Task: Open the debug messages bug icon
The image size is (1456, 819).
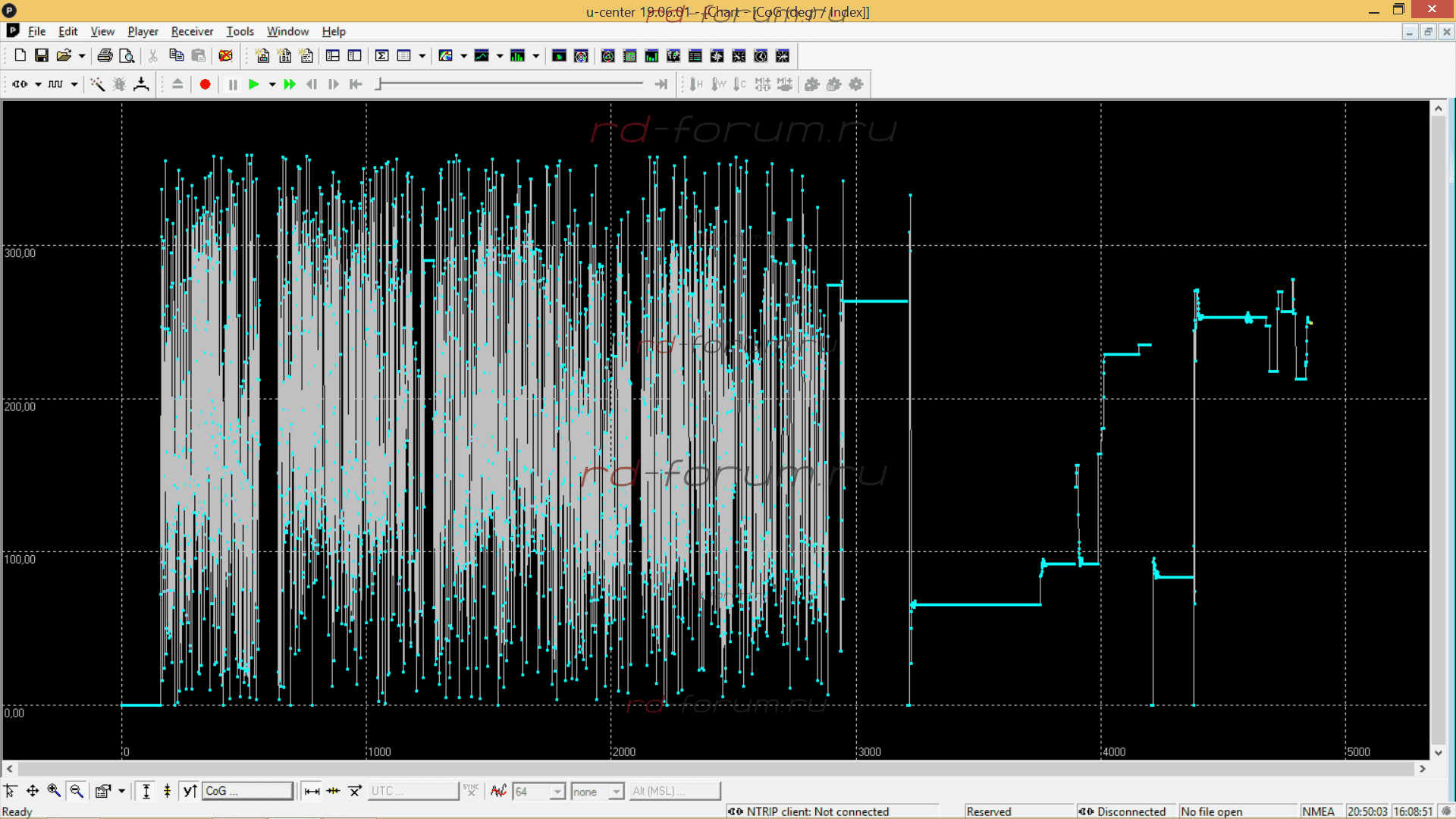Action: [119, 84]
